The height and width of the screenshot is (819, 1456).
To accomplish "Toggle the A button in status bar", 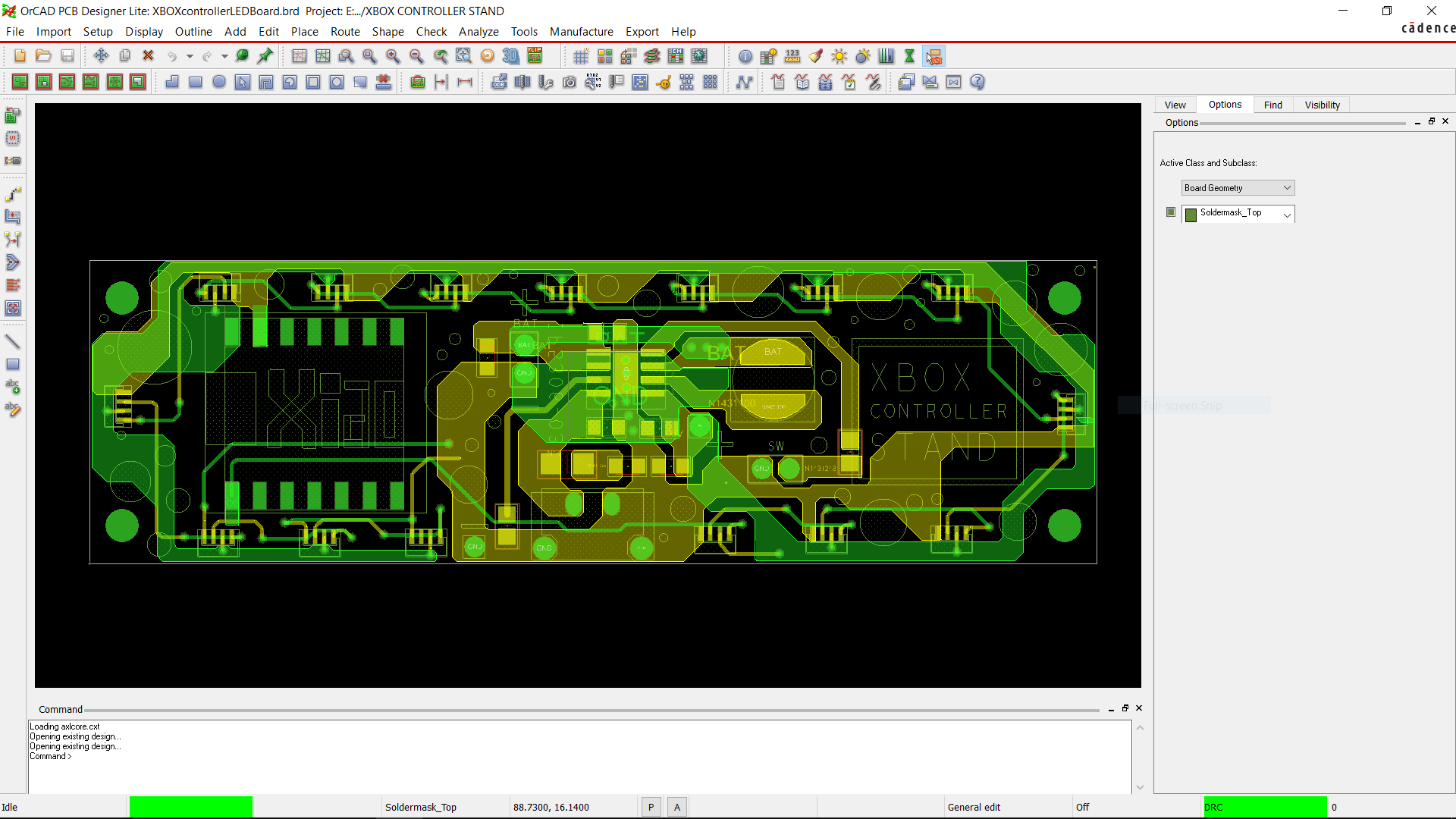I will pyautogui.click(x=677, y=807).
